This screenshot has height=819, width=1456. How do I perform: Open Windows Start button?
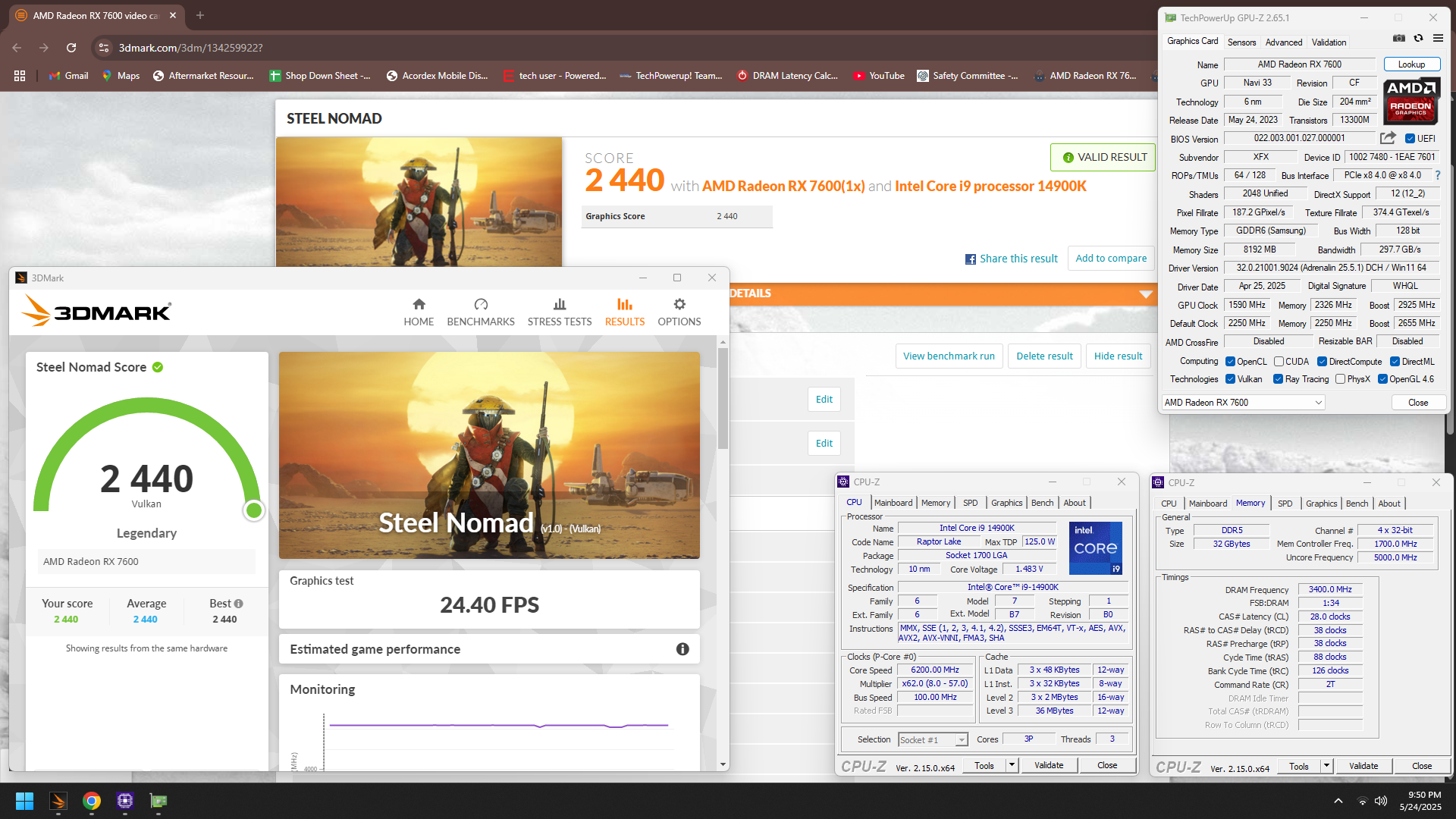point(24,801)
